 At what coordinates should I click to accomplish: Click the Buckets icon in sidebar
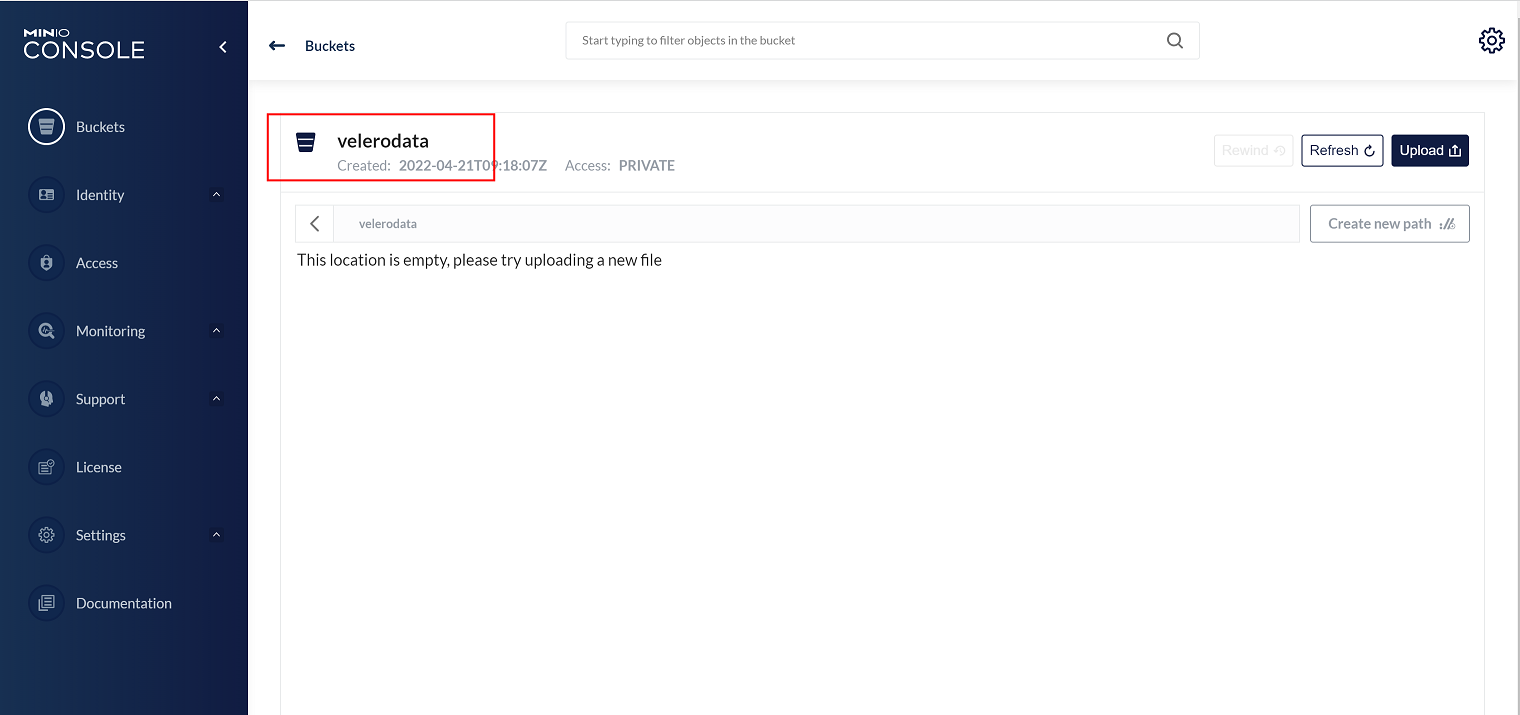pyautogui.click(x=46, y=127)
